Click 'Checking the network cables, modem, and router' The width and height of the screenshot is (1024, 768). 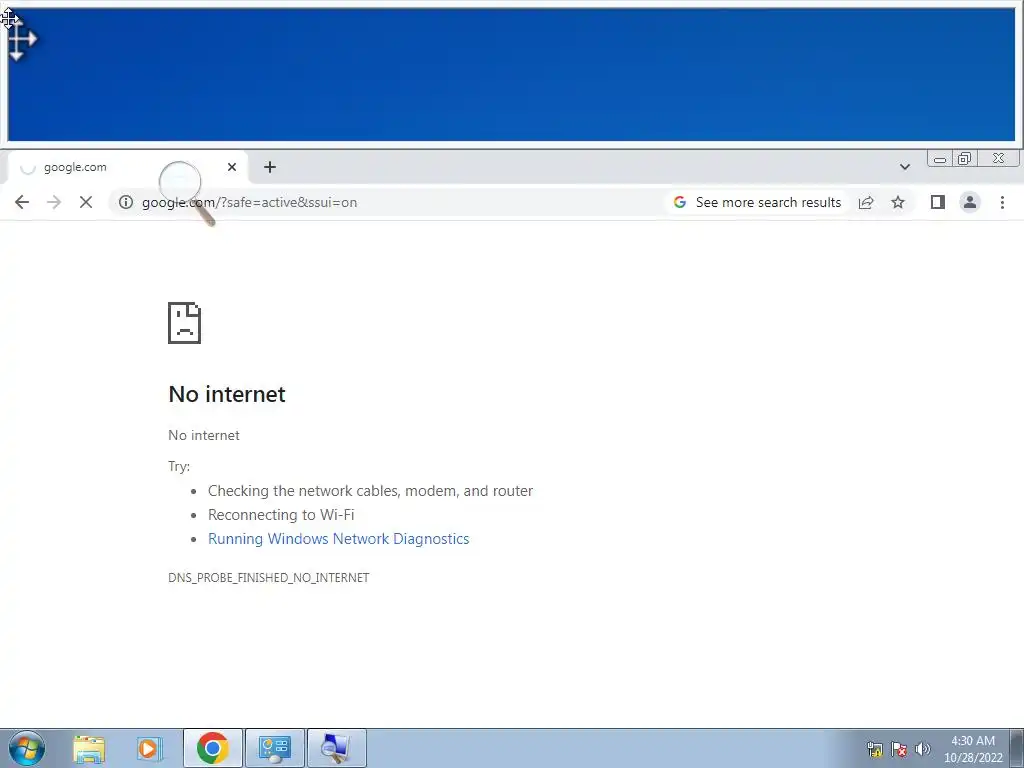(x=370, y=490)
